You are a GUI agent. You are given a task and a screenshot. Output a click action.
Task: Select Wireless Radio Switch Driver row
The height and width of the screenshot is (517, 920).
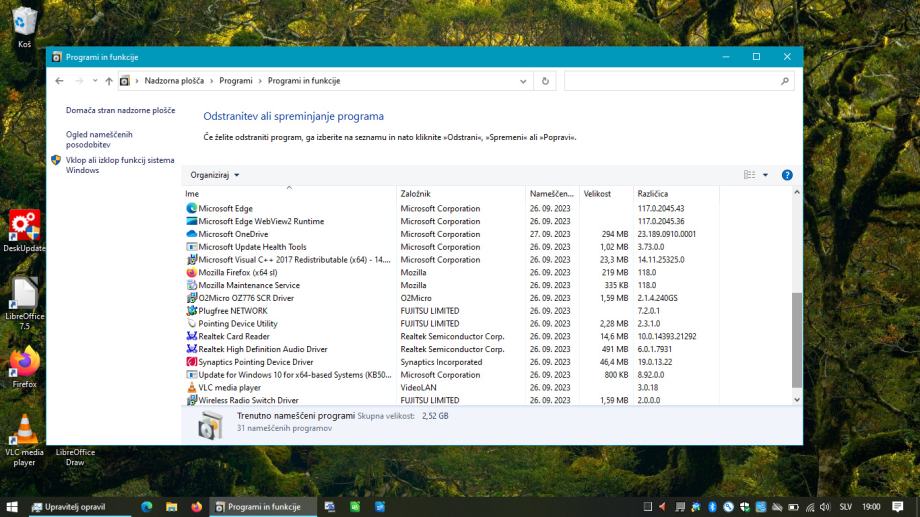(x=451, y=400)
